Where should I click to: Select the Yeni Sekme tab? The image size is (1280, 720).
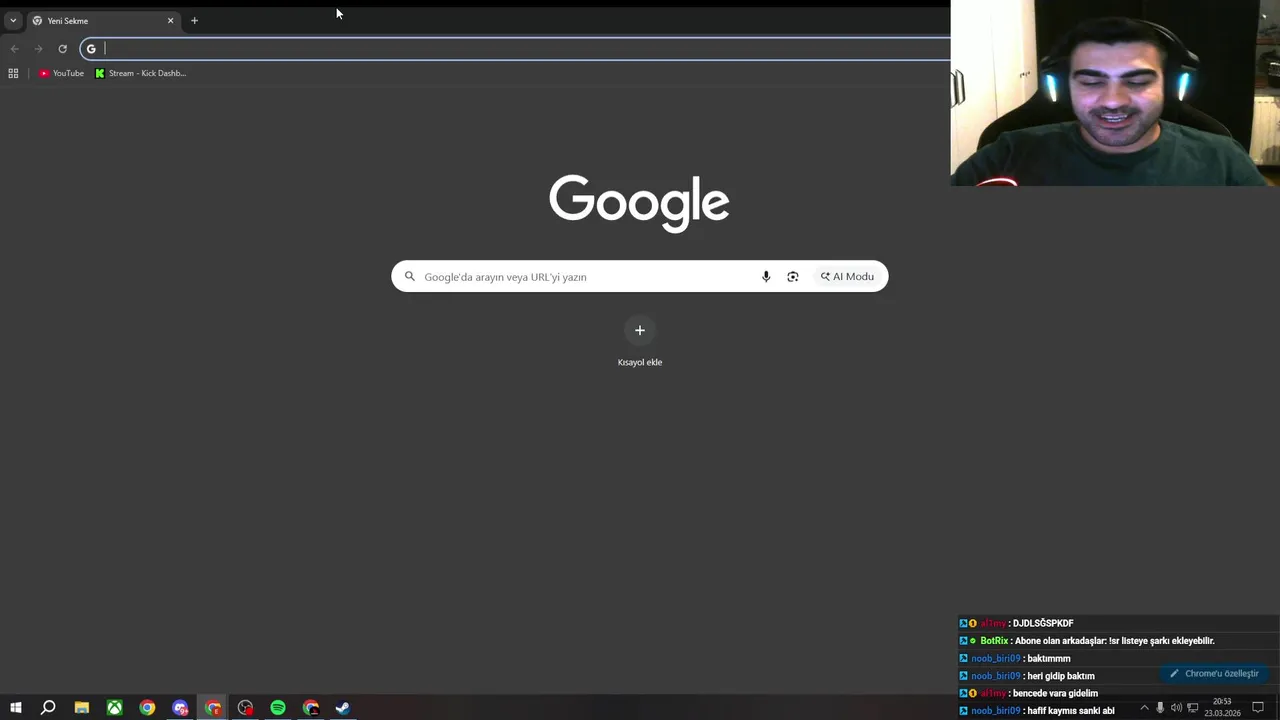[102, 20]
